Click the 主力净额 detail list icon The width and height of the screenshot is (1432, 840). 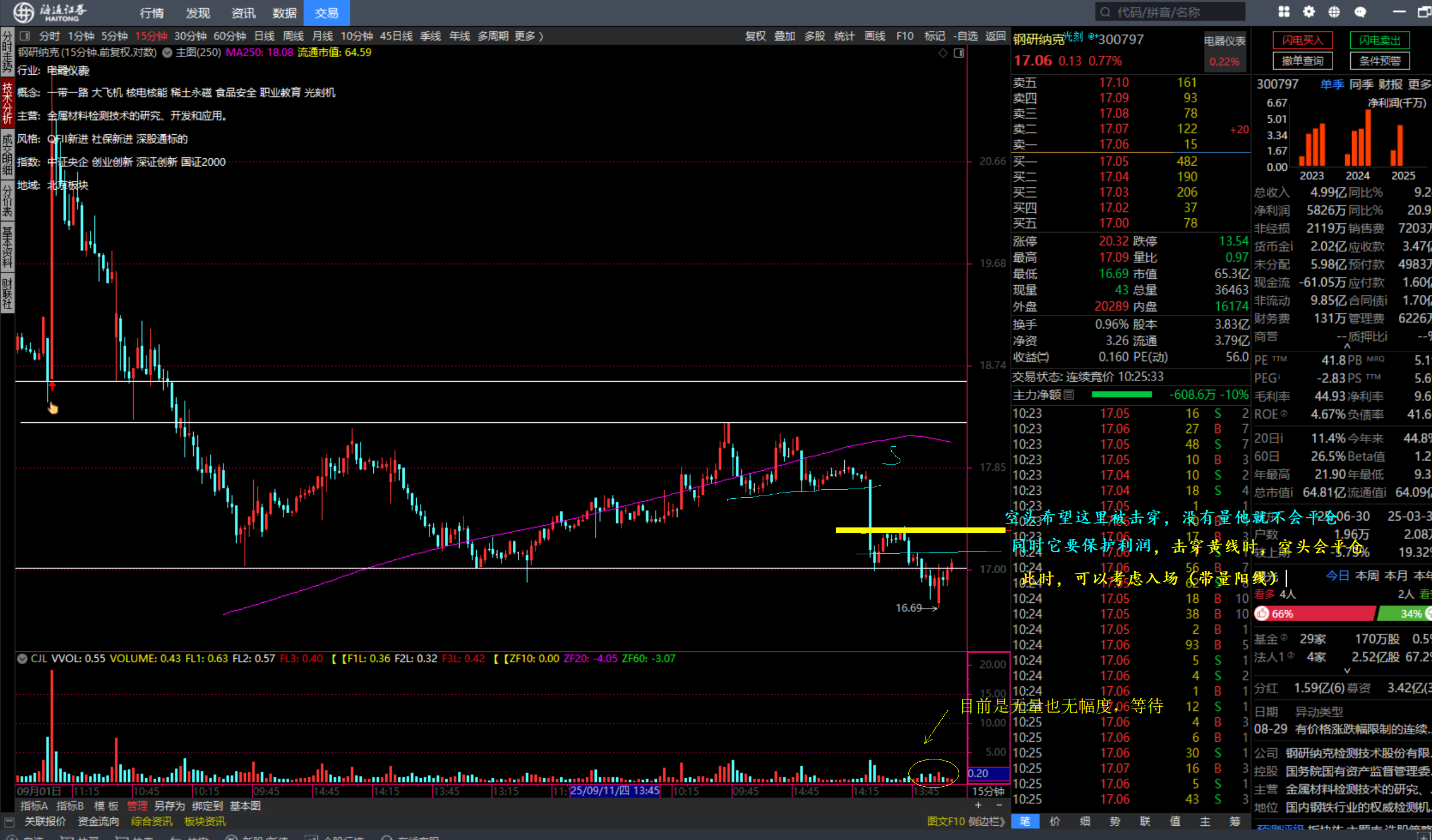click(x=1069, y=394)
